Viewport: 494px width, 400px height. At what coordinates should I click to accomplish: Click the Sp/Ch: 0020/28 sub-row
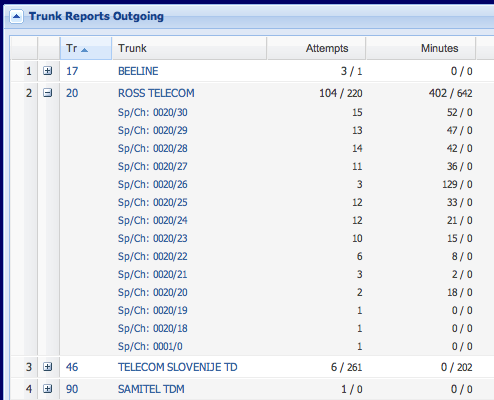pyautogui.click(x=152, y=148)
